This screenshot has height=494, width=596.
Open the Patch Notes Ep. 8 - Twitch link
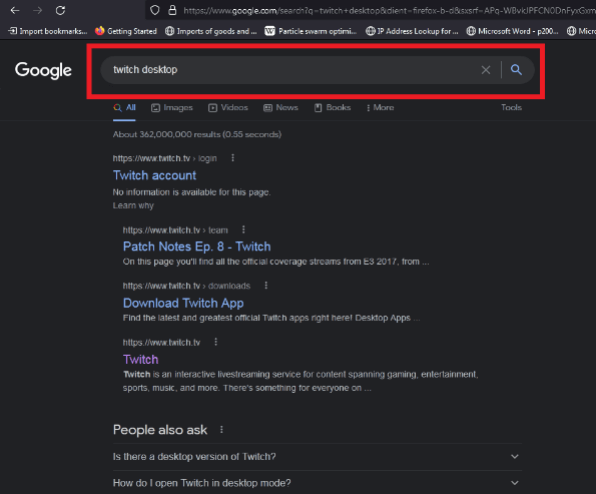[x=197, y=246]
